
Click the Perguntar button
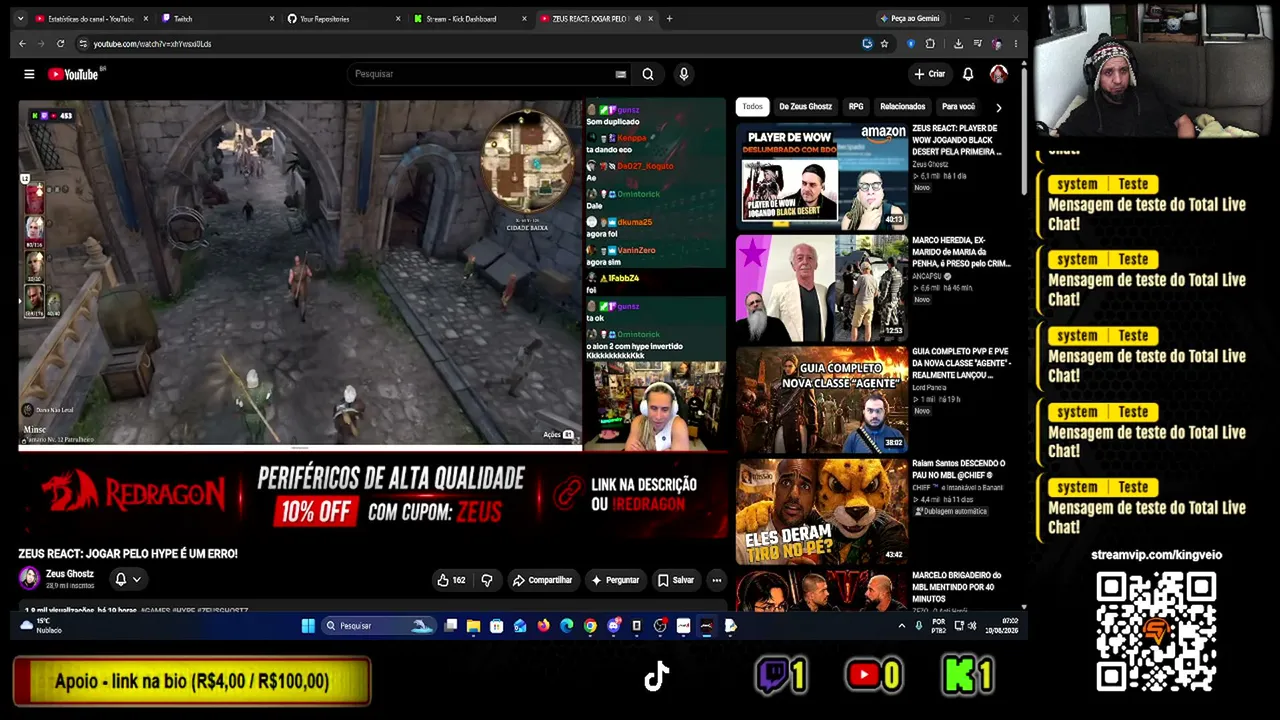[615, 580]
